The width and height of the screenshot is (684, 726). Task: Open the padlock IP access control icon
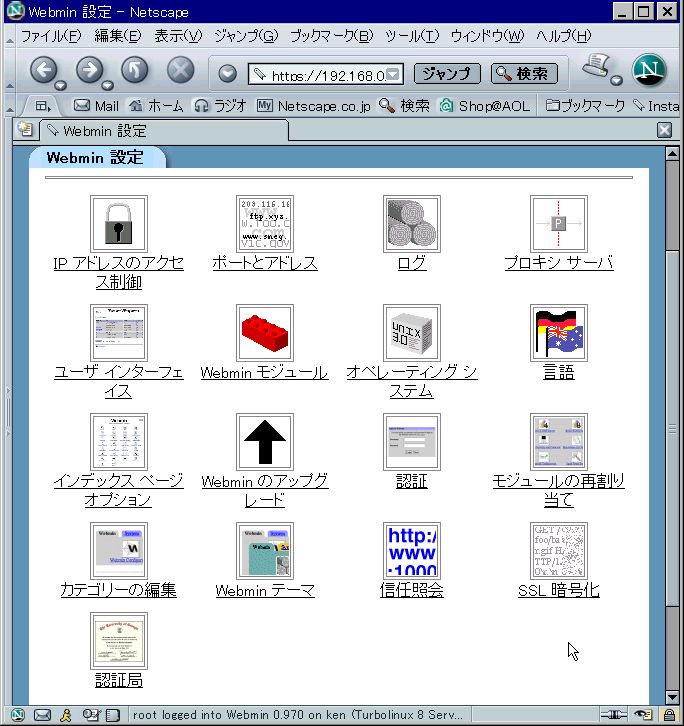(x=118, y=224)
